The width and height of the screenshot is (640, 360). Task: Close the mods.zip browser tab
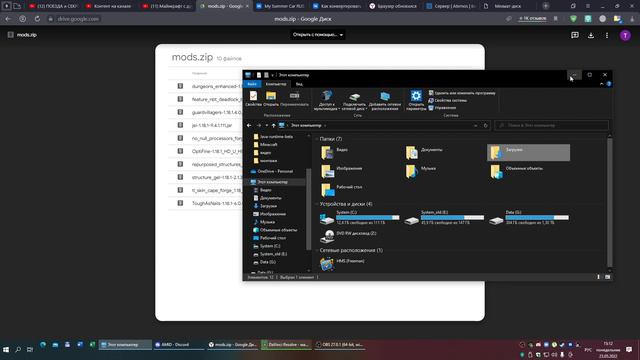(247, 6)
